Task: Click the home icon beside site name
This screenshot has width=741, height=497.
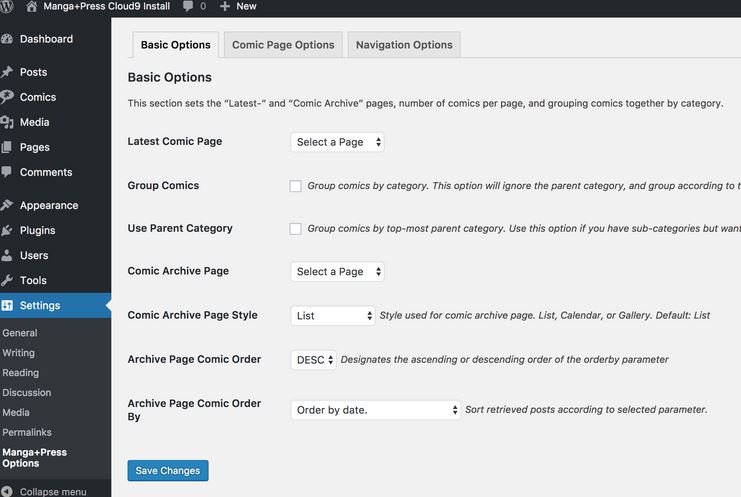Action: [x=32, y=6]
